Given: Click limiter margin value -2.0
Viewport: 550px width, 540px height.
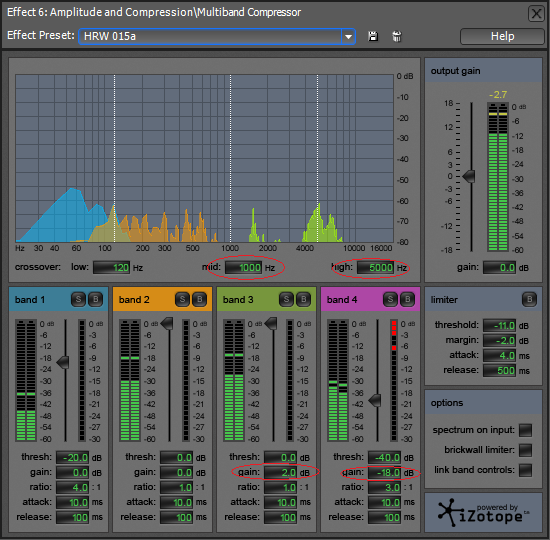Looking at the screenshot, I should (x=499, y=341).
